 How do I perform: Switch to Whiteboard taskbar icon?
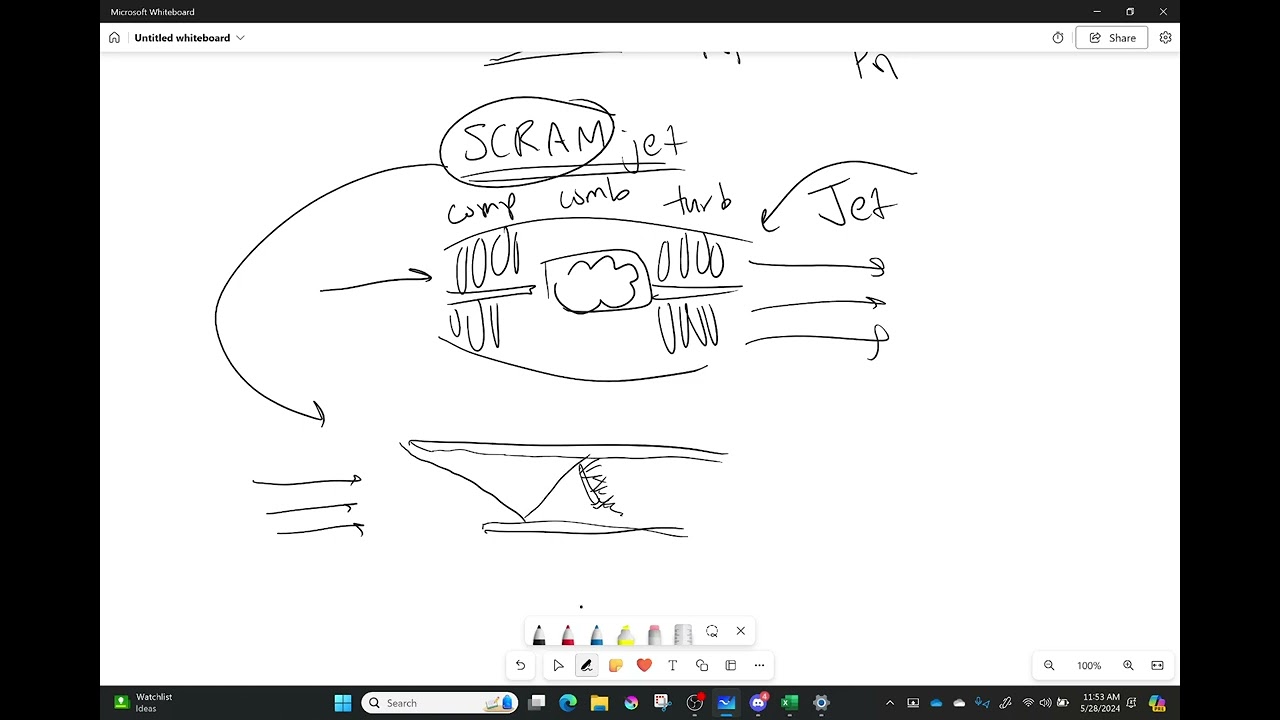click(x=726, y=703)
